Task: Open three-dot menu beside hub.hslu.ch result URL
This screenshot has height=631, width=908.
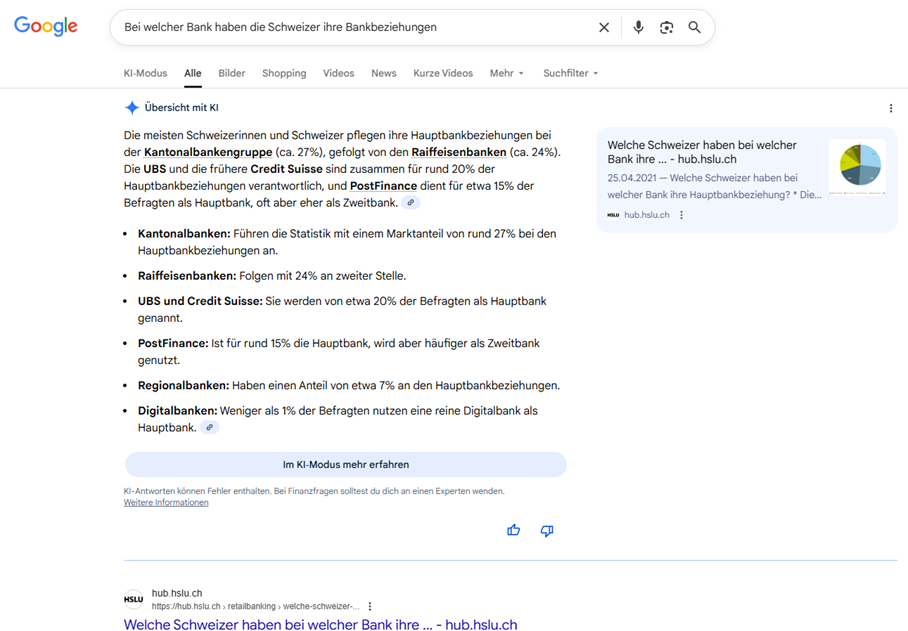Action: [370, 606]
